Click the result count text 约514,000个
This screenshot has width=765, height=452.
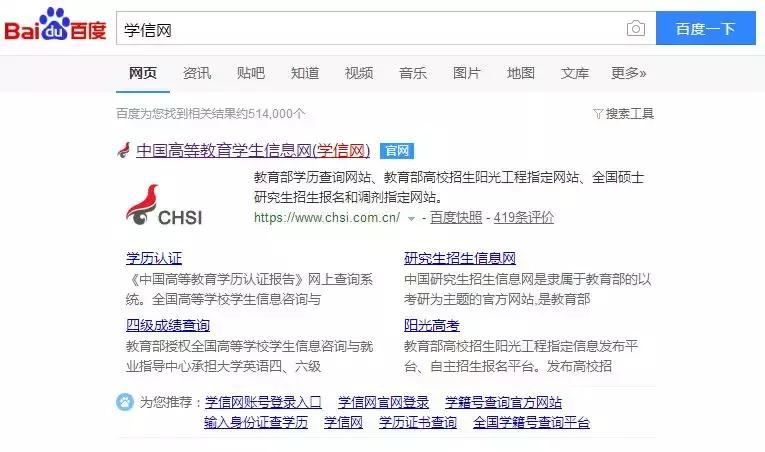coord(270,114)
